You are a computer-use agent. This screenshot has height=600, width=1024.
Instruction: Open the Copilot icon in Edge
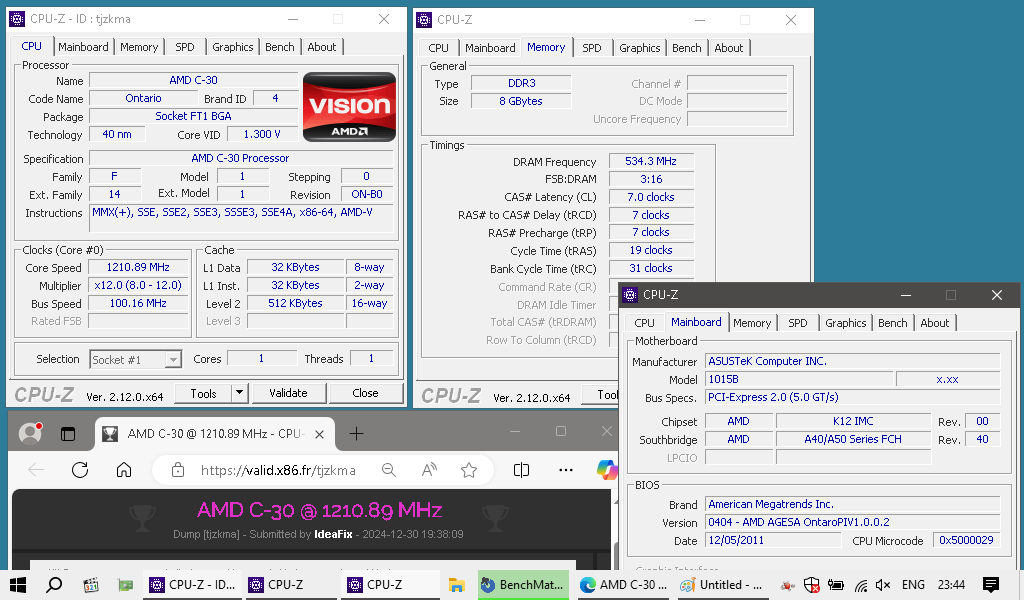tap(607, 470)
